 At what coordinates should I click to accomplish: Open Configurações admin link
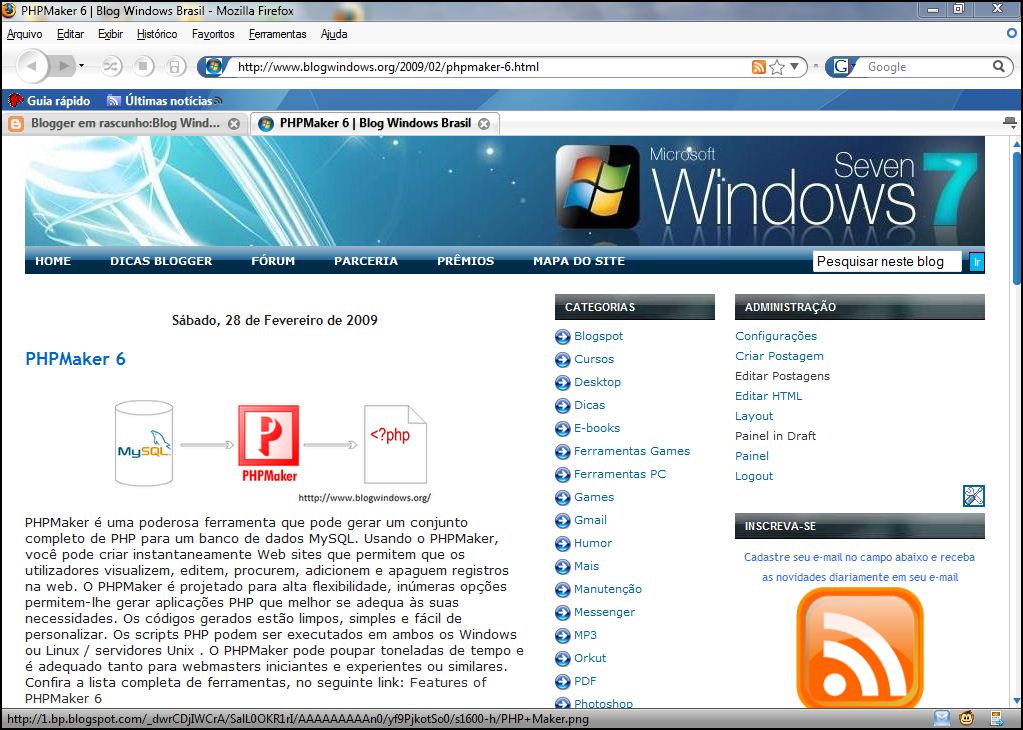776,336
